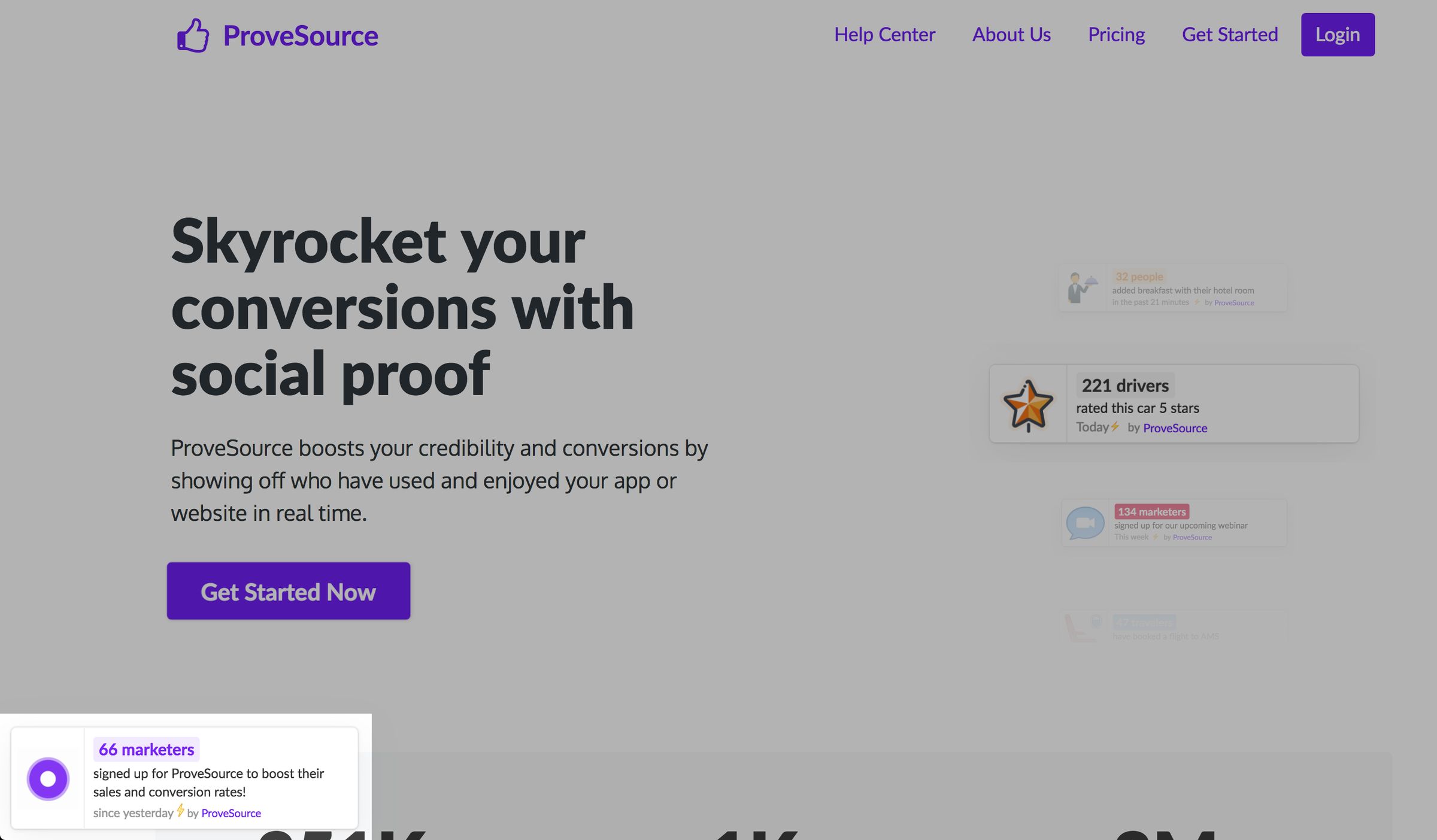This screenshot has height=840, width=1437.
Task: Click the chat bubble icon in webinar notification
Action: coord(1084,522)
